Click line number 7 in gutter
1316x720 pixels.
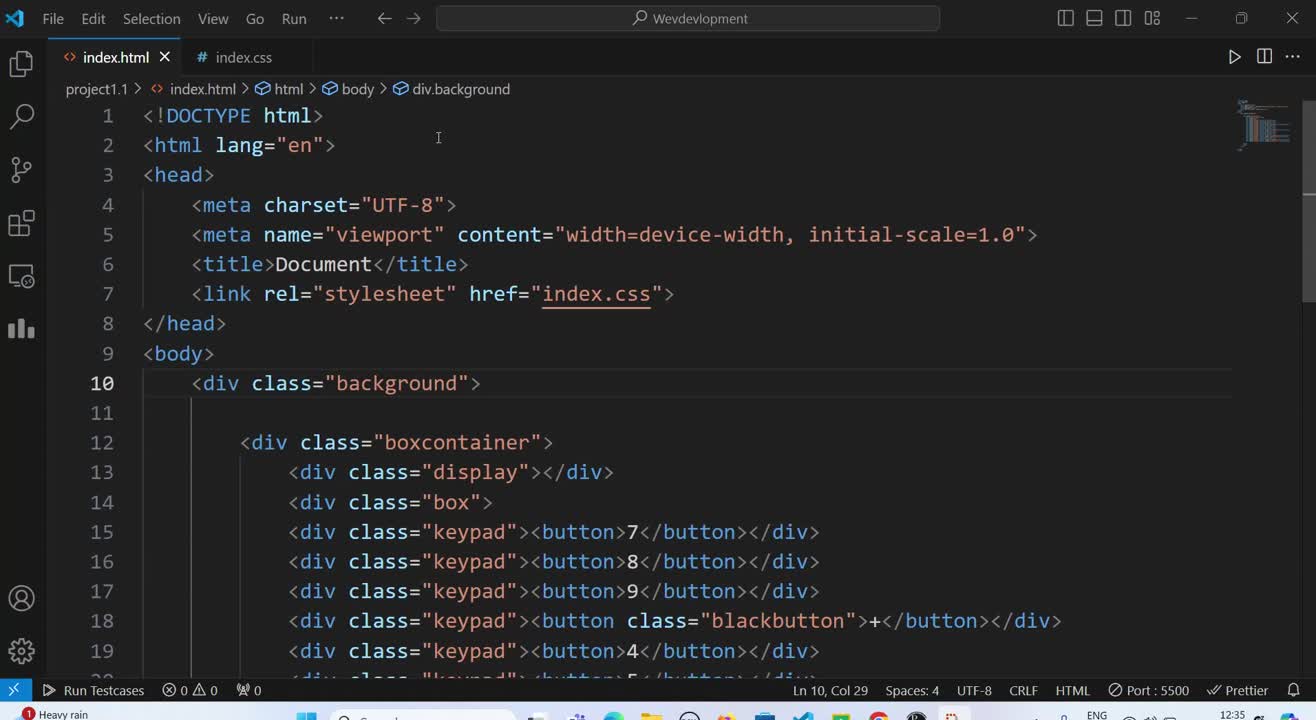pos(108,294)
